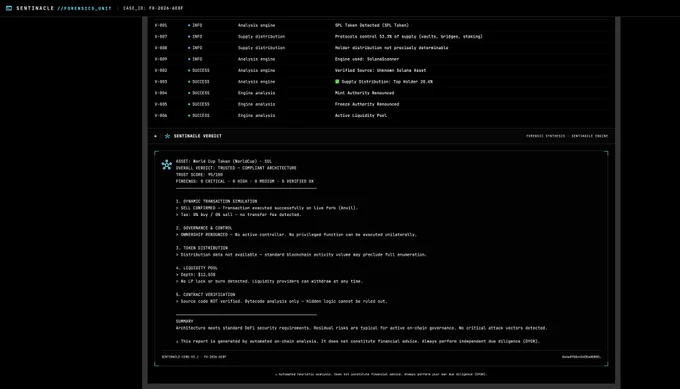
Task: Click 'FORENSIC SYNTHESIS · SENTINACLE ENGINE' label
Action: [x=567, y=136]
